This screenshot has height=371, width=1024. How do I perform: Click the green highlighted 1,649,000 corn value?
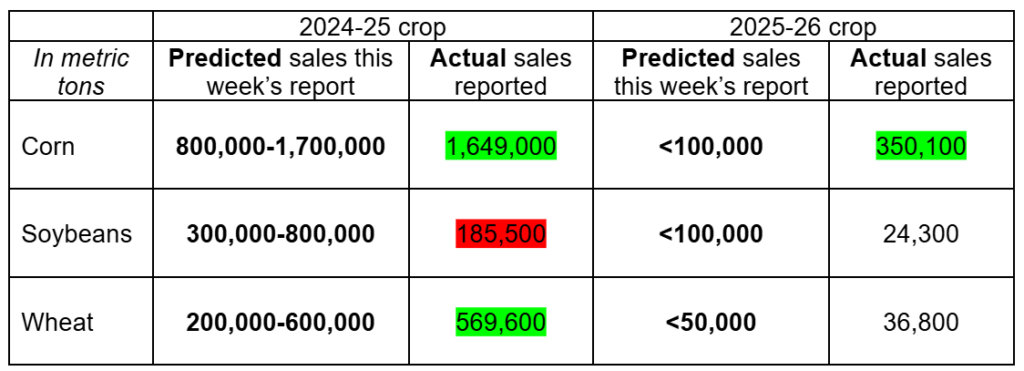pos(500,146)
